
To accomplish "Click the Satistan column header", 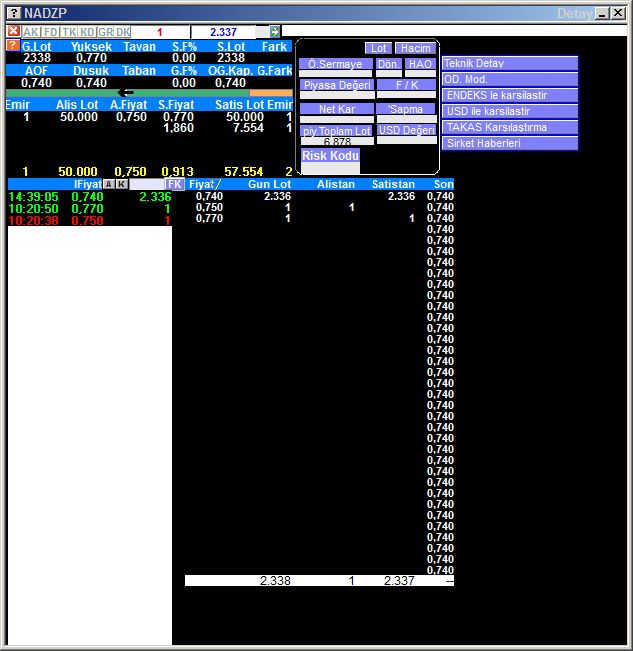I will (x=393, y=184).
